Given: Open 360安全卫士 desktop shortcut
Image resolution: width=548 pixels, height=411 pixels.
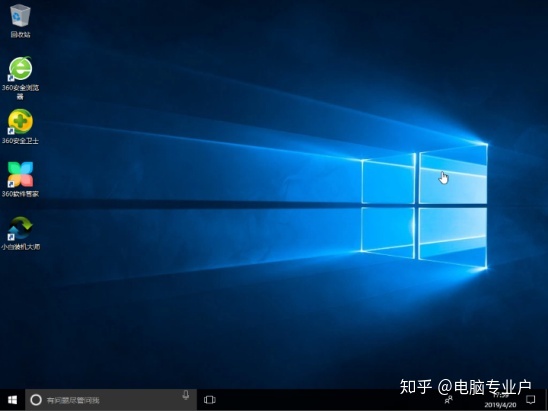Looking at the screenshot, I should (x=20, y=127).
